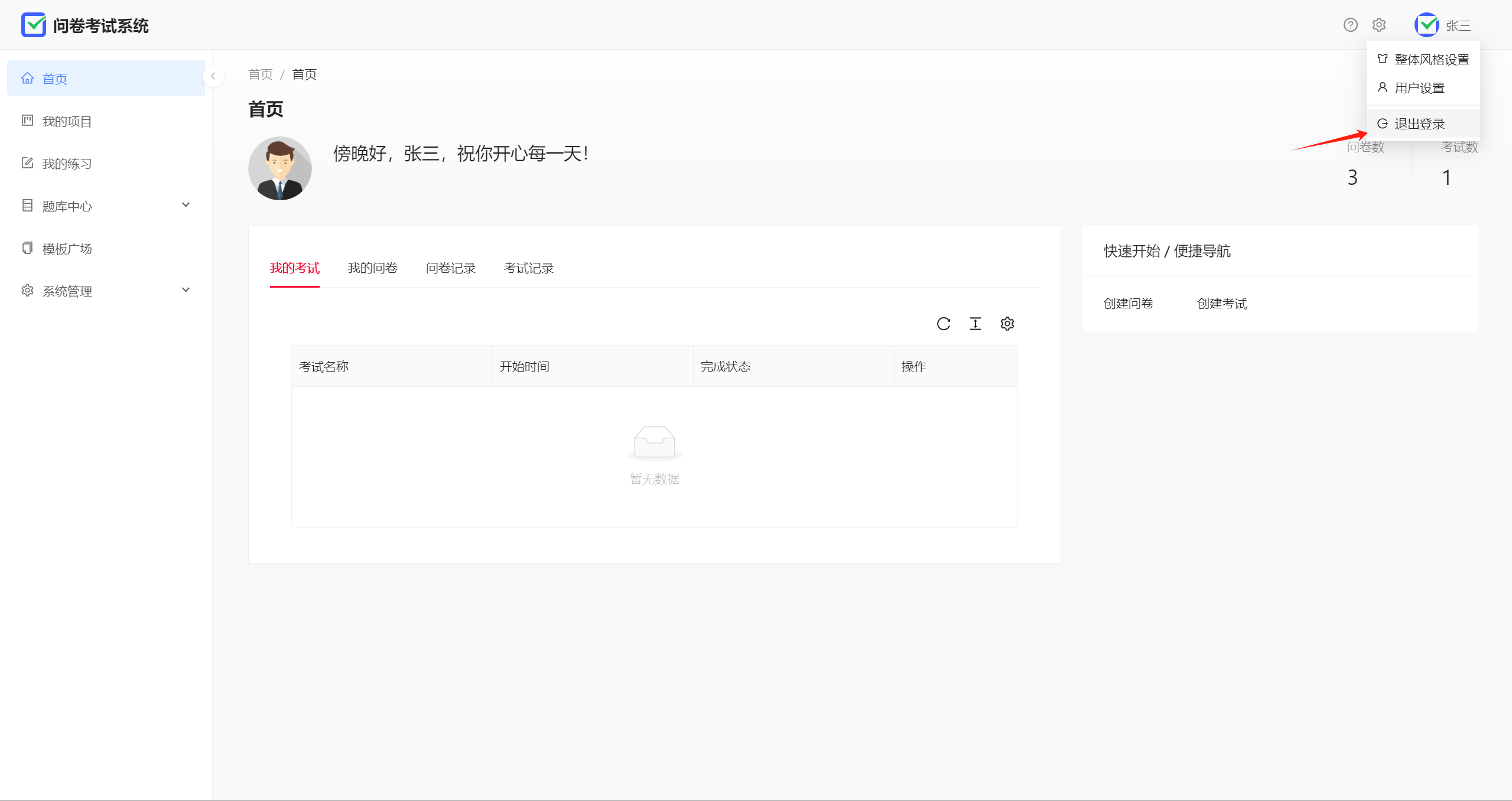Click the 我的练习 edit icon
This screenshot has height=801, width=1512.
point(27,163)
